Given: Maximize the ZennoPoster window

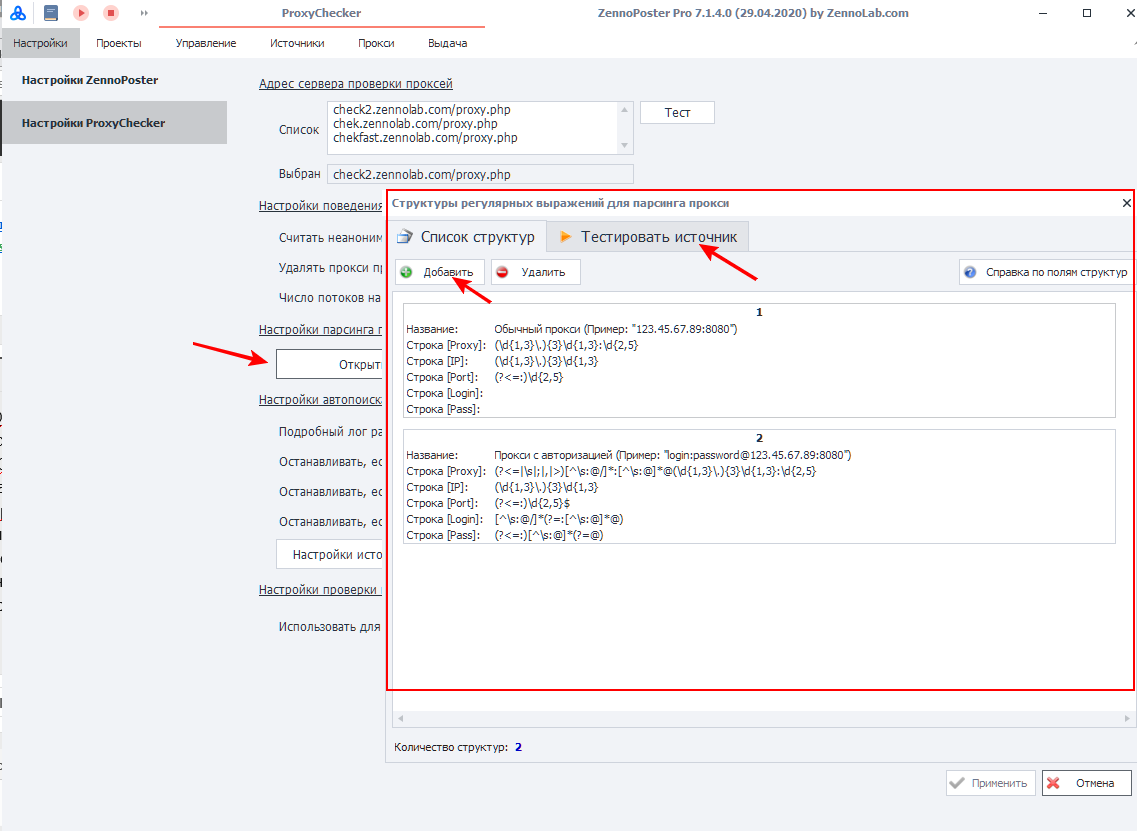Looking at the screenshot, I should pyautogui.click(x=1087, y=13).
